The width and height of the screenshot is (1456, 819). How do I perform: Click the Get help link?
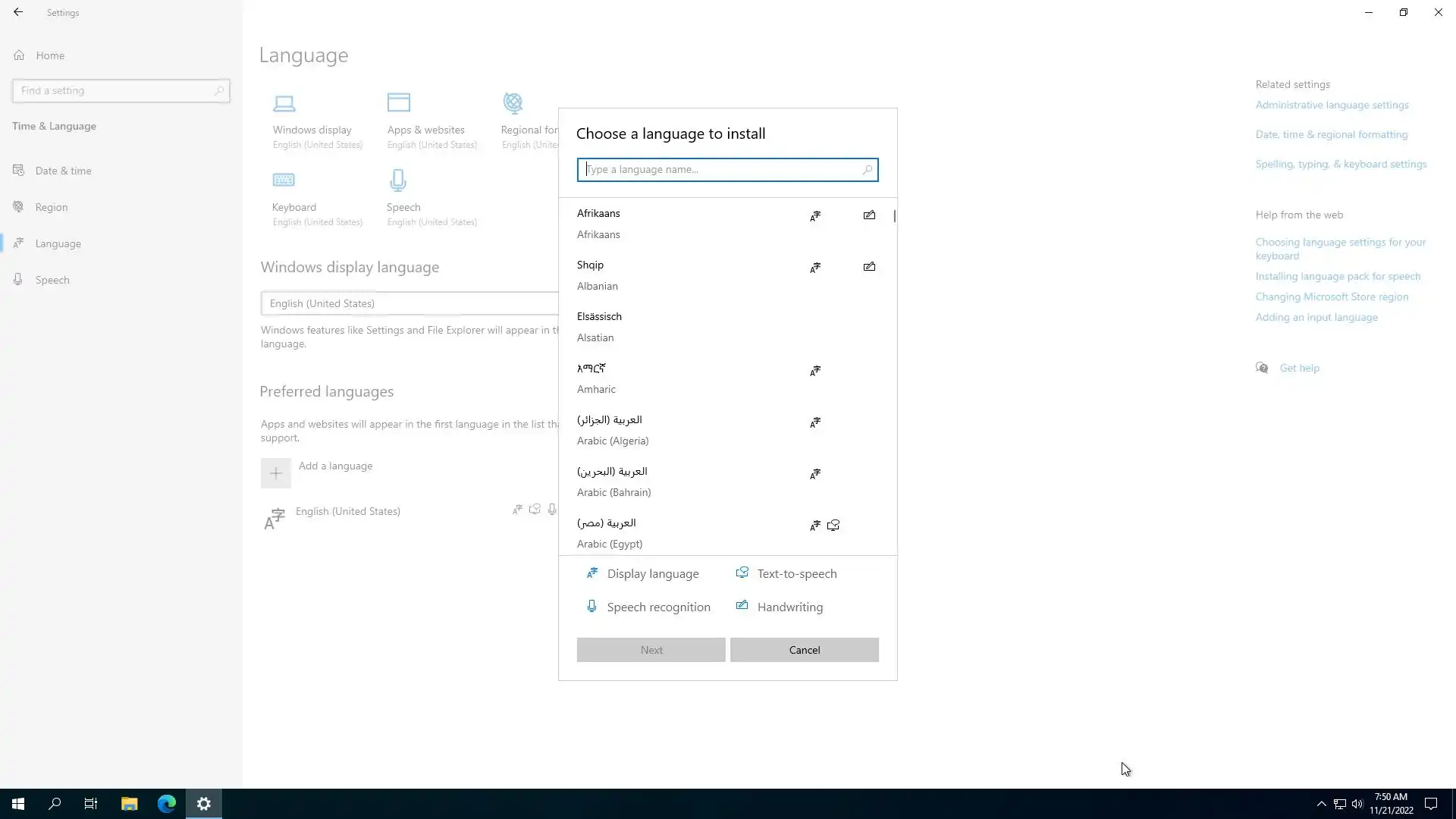click(x=1299, y=368)
